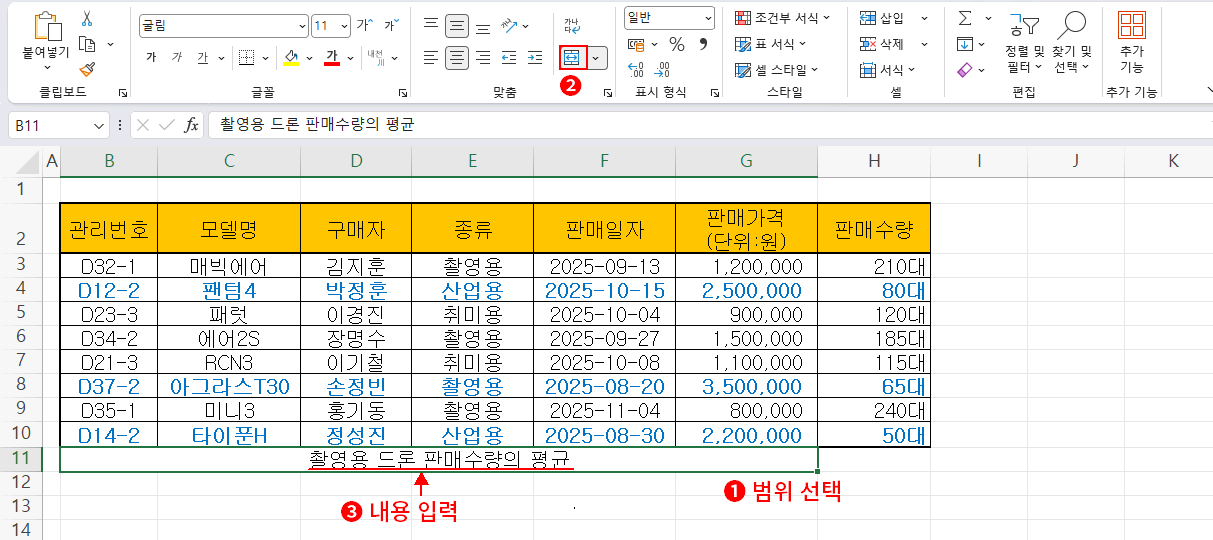Open the font size 11 dropdown
Viewport: 1213px width, 540px height.
(x=331, y=25)
